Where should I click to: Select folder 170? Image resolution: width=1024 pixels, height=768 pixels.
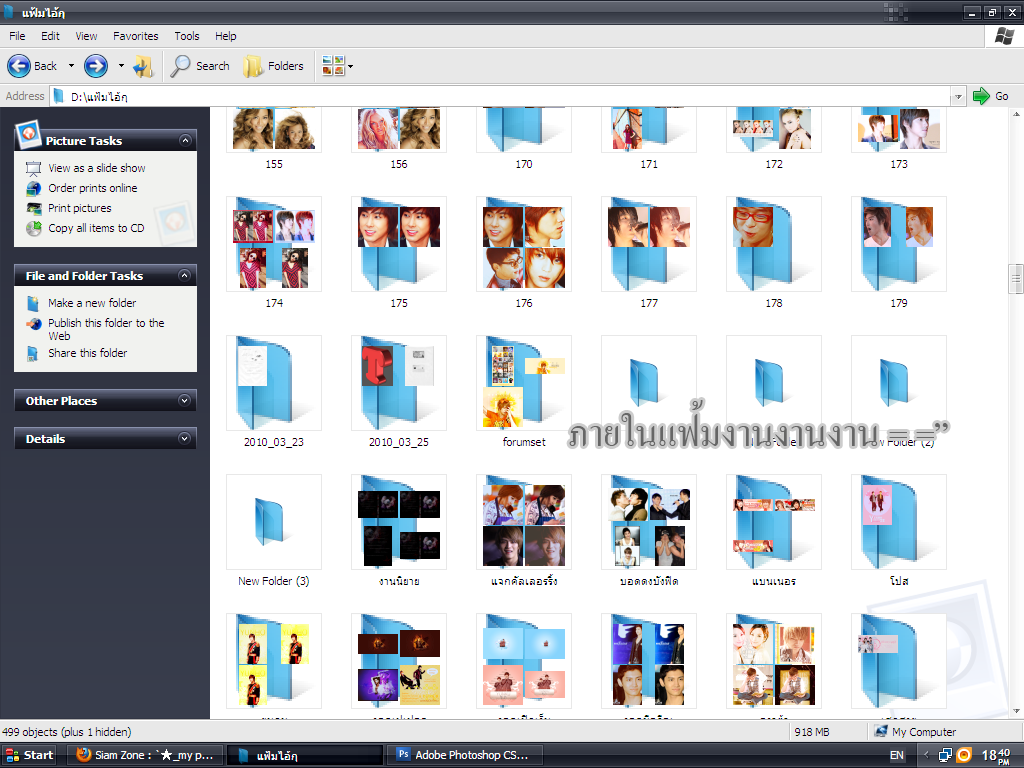point(524,137)
